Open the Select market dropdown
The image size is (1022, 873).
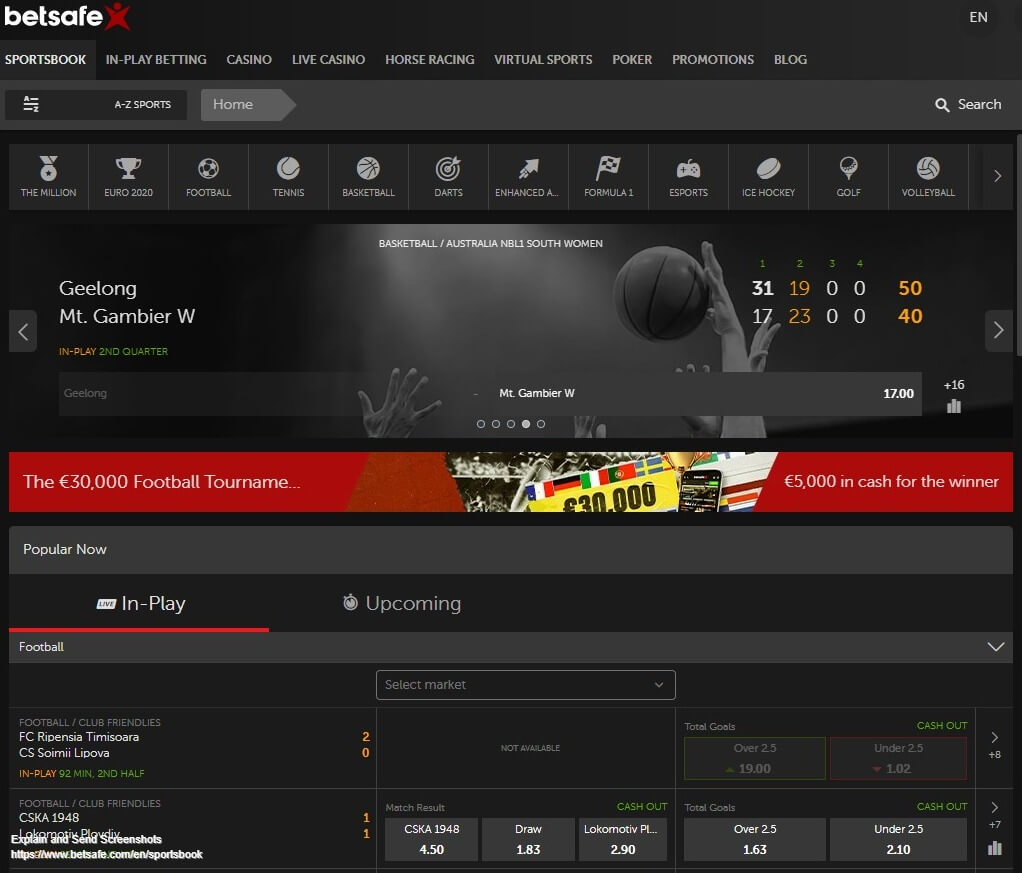click(x=525, y=685)
